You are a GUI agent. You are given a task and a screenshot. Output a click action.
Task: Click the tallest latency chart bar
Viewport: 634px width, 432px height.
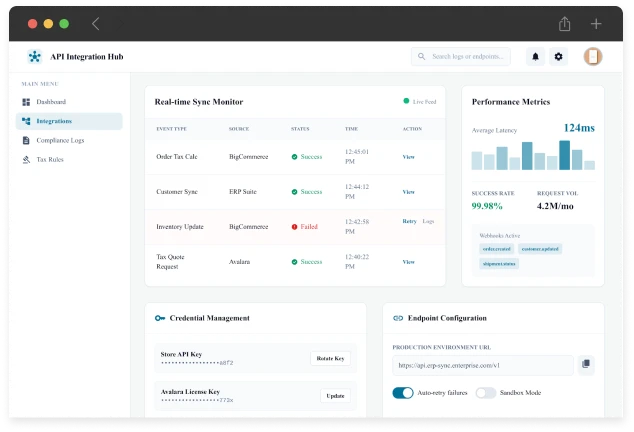click(565, 155)
